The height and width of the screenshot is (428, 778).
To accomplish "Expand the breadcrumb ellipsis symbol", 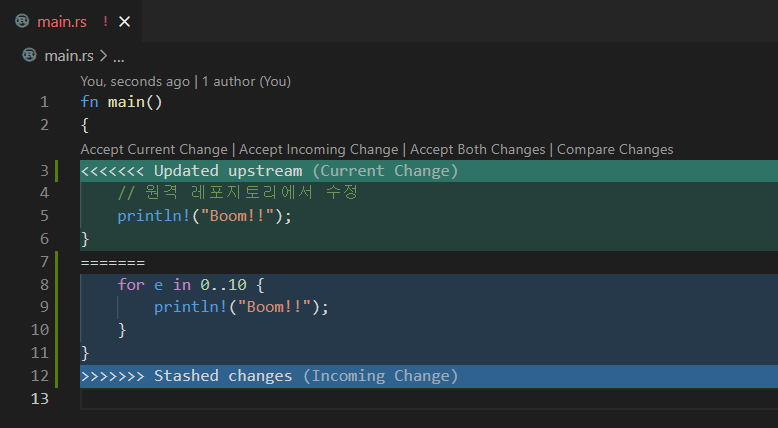I will coord(118,56).
